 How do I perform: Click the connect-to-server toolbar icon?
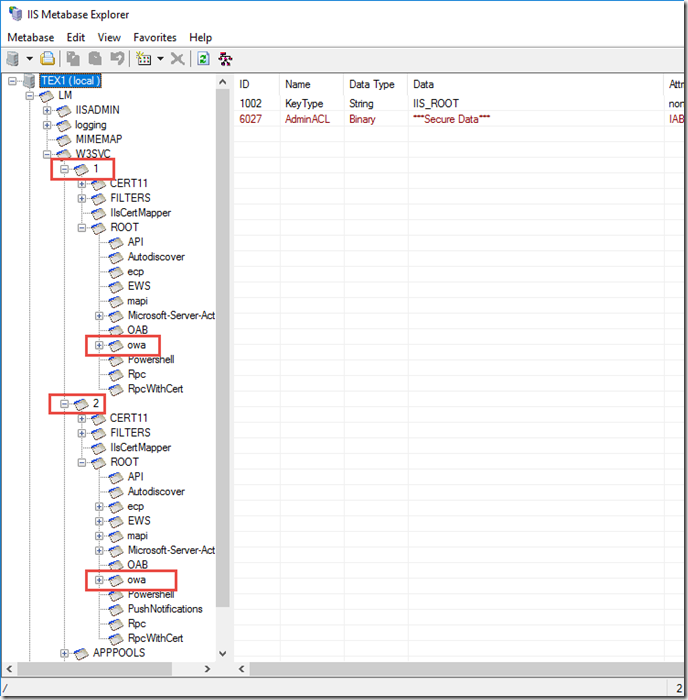13,59
